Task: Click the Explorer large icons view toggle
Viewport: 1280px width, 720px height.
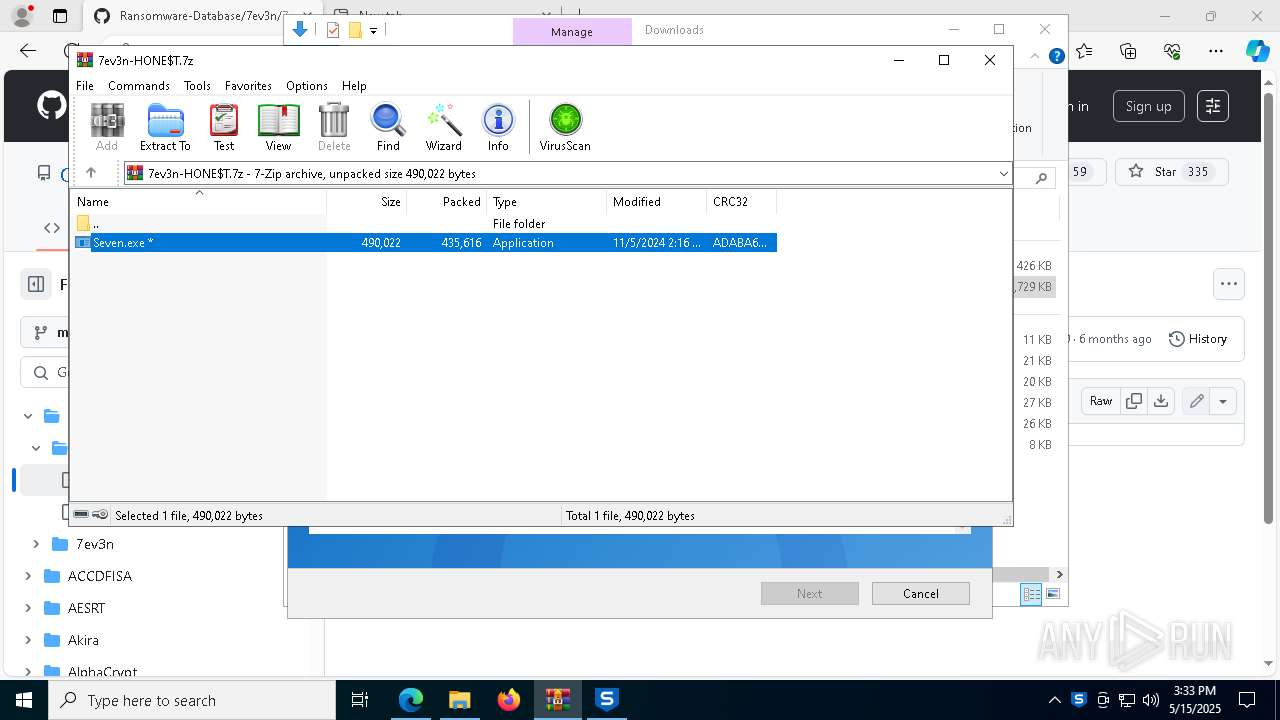Action: (x=1052, y=594)
